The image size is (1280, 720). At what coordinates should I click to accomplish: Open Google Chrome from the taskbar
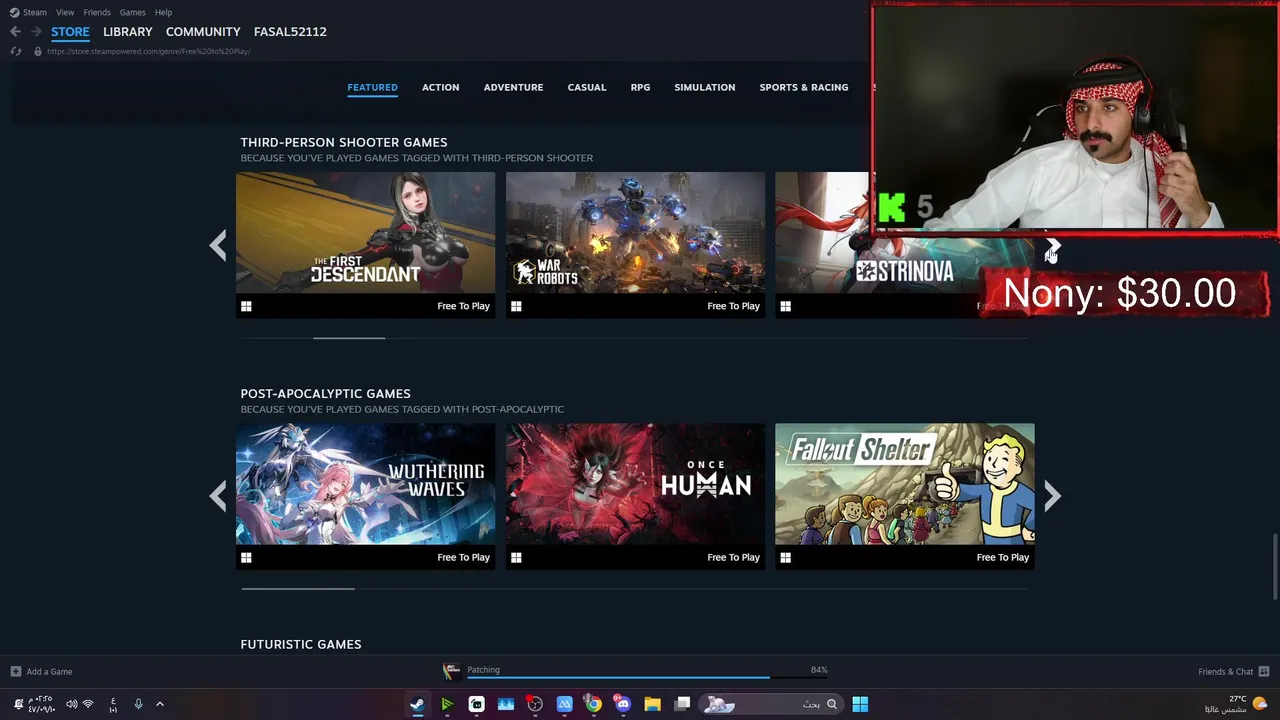[594, 704]
